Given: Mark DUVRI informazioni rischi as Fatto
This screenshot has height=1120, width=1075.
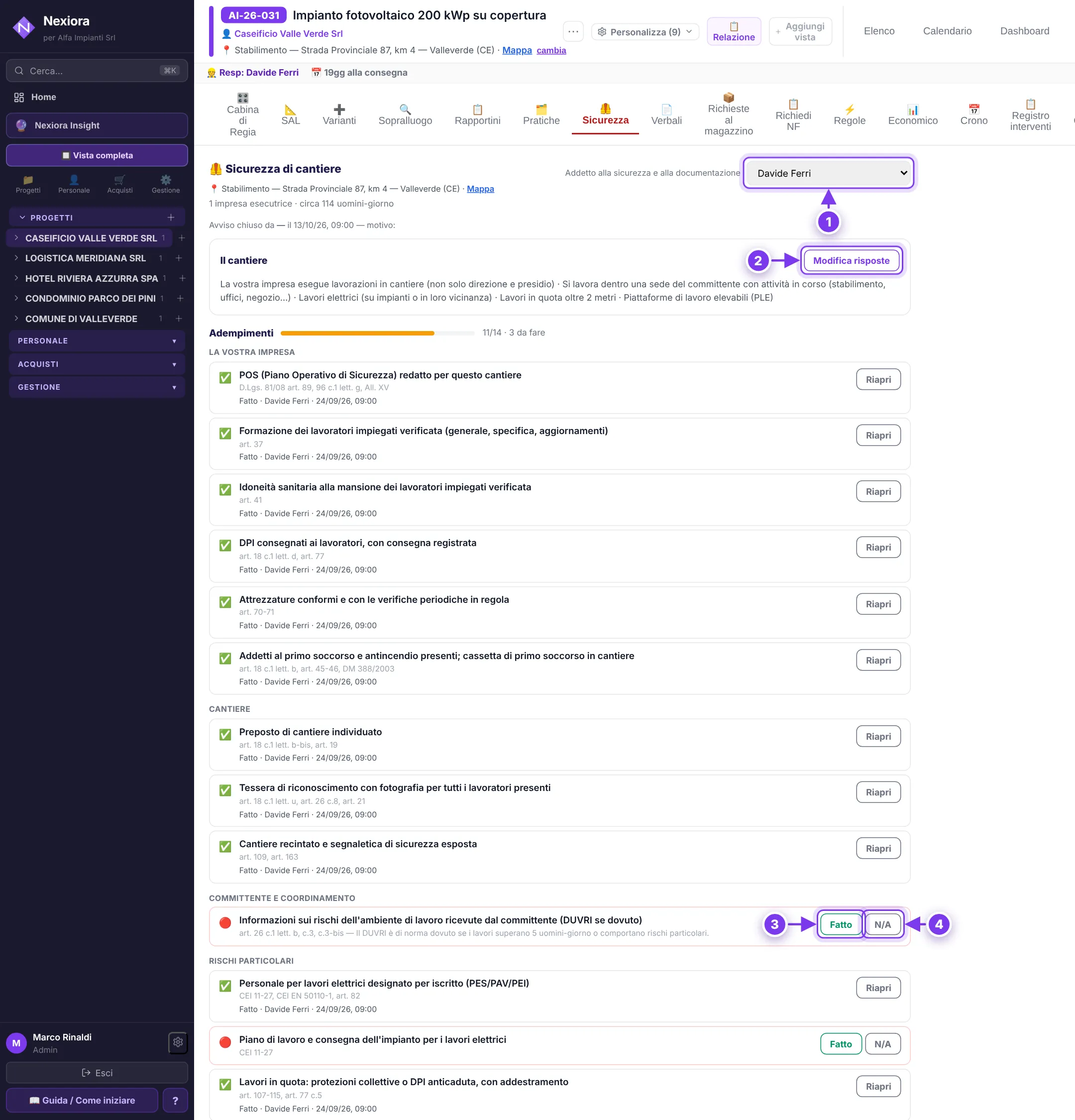Looking at the screenshot, I should point(840,924).
